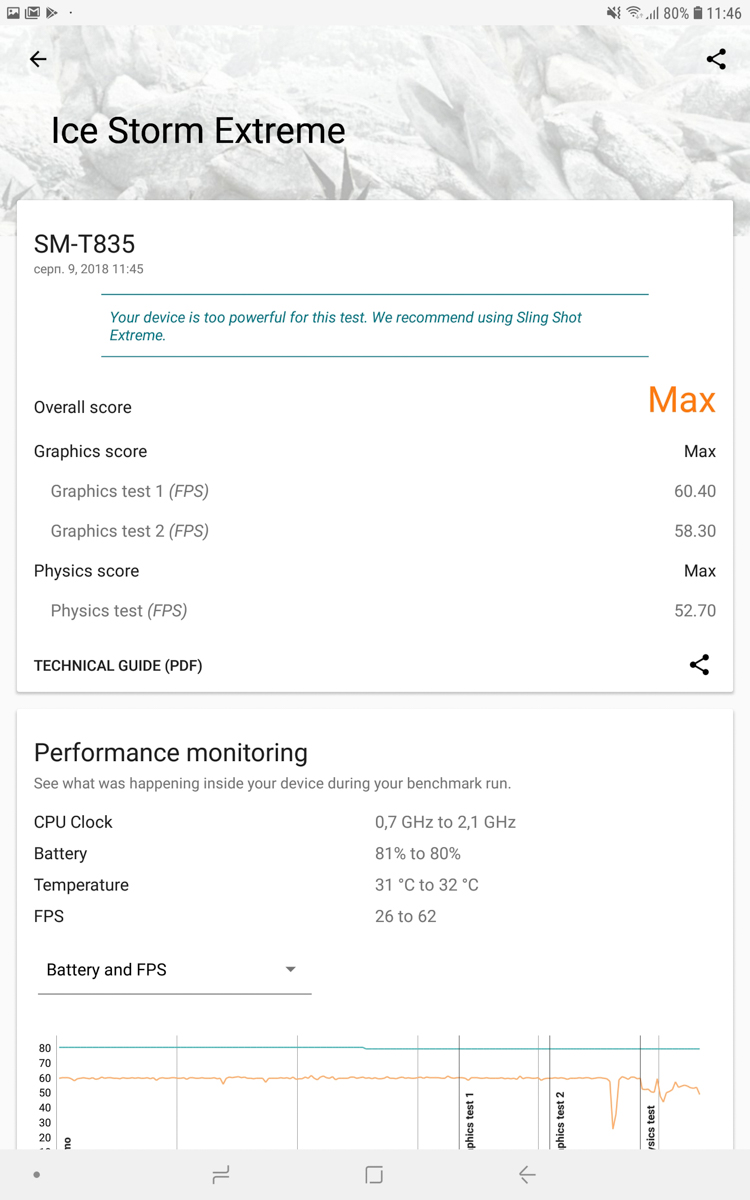The width and height of the screenshot is (750, 1200).
Task: Tap Android recent apps navigation button
Action: [x=221, y=1175]
